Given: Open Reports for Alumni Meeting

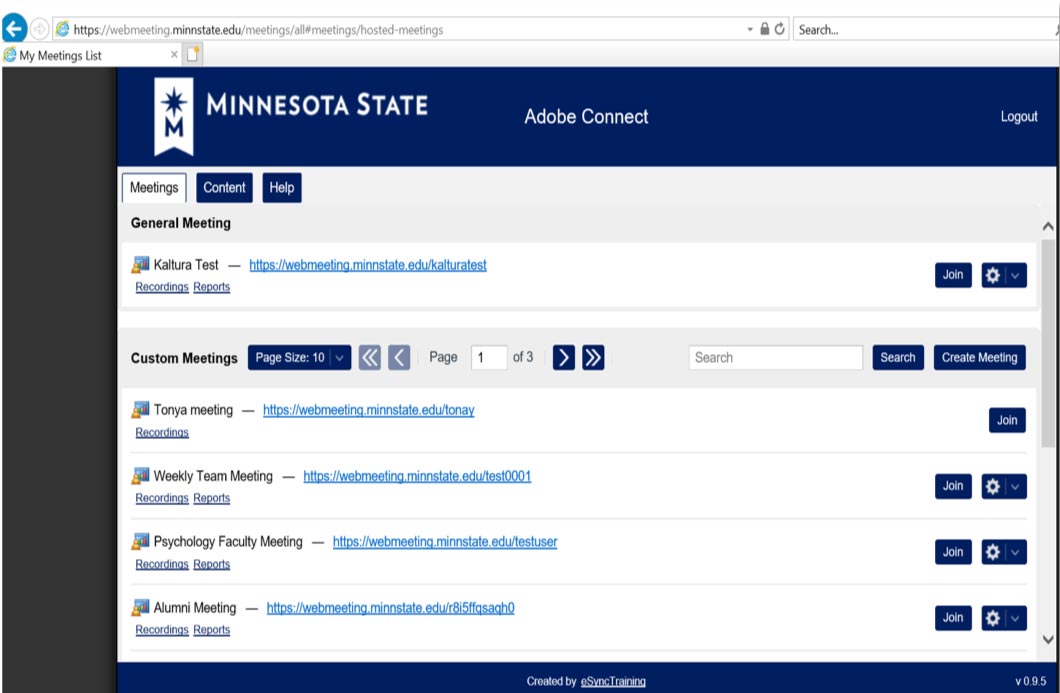Looking at the screenshot, I should pos(212,629).
